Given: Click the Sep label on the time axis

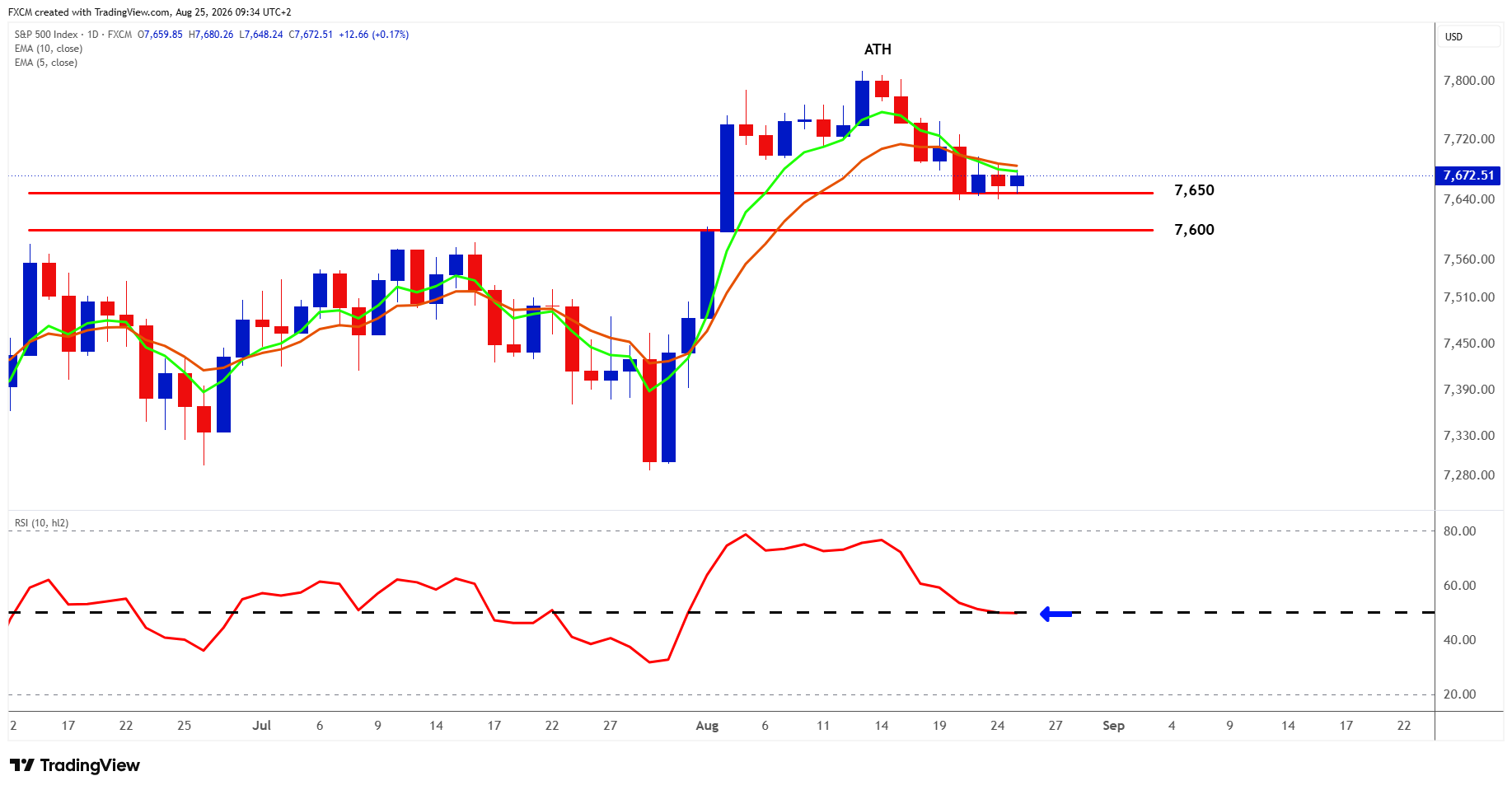Looking at the screenshot, I should (x=1113, y=726).
